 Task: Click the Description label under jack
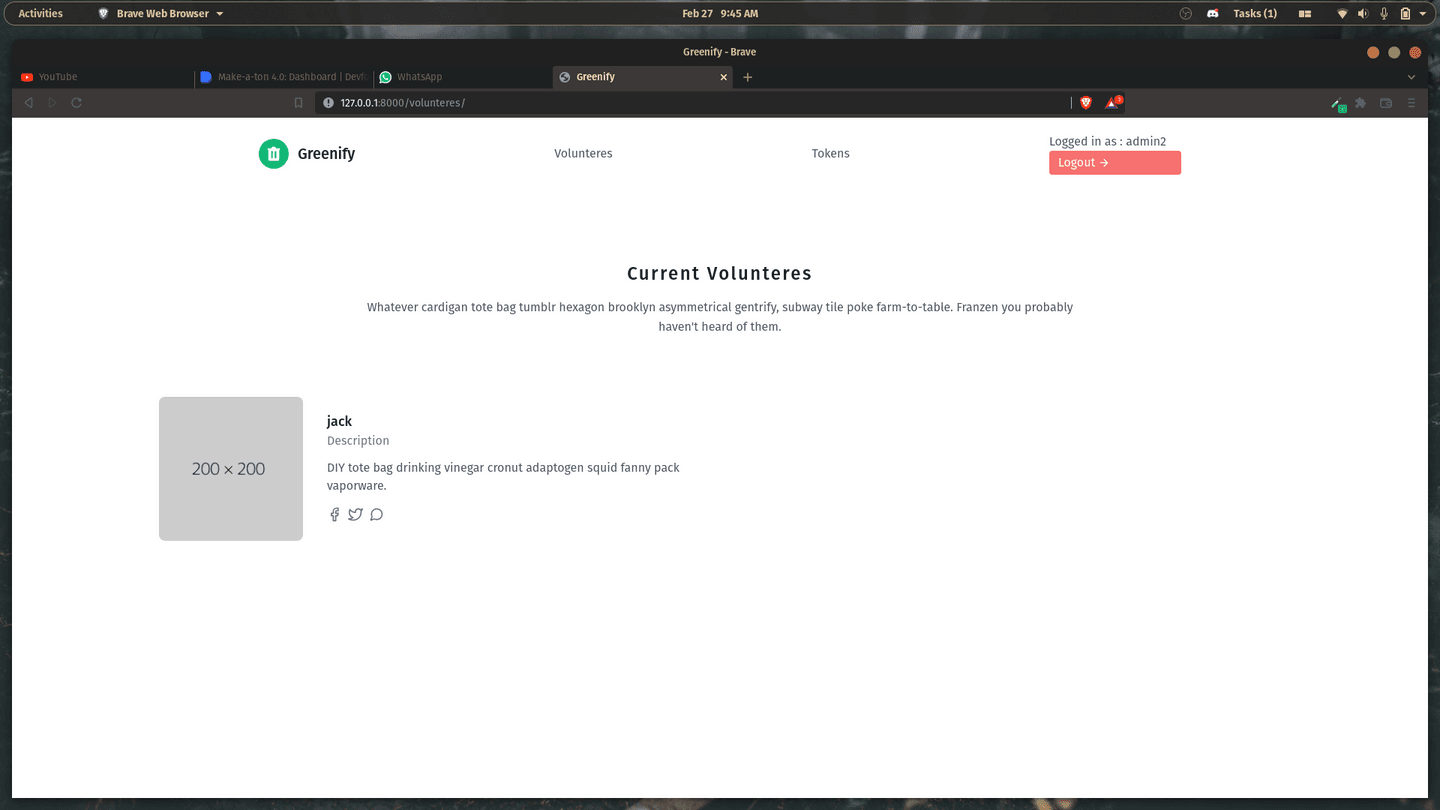358,441
